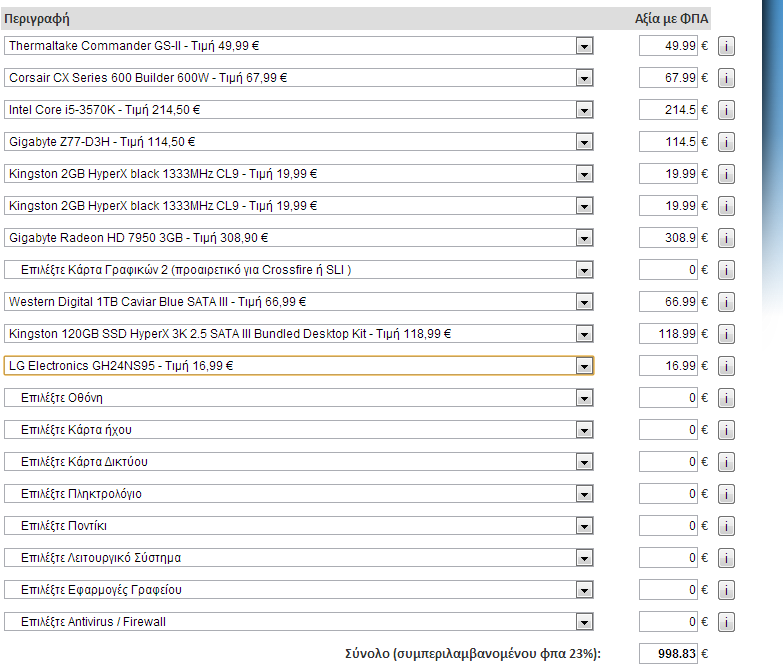Click the 67.99 price field
The image size is (783, 668).
click(x=668, y=78)
